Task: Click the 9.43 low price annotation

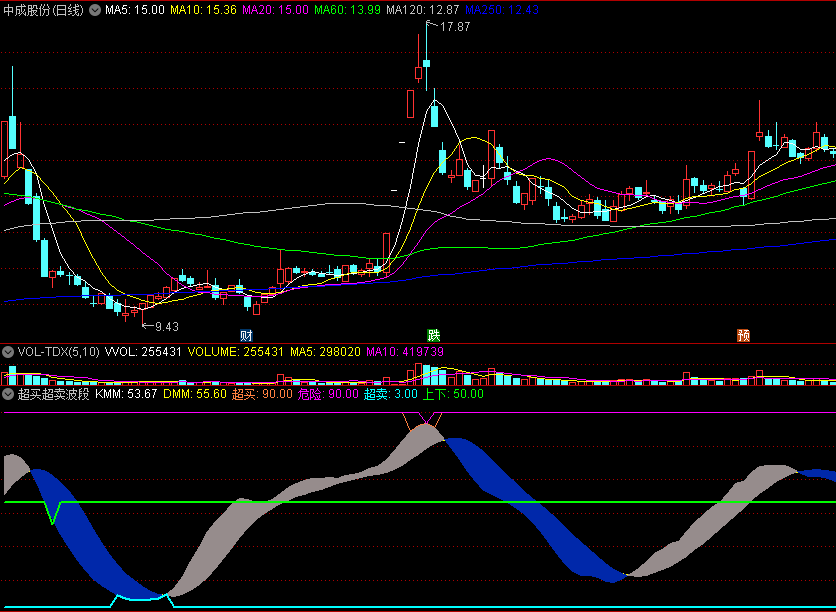Action: click(167, 327)
